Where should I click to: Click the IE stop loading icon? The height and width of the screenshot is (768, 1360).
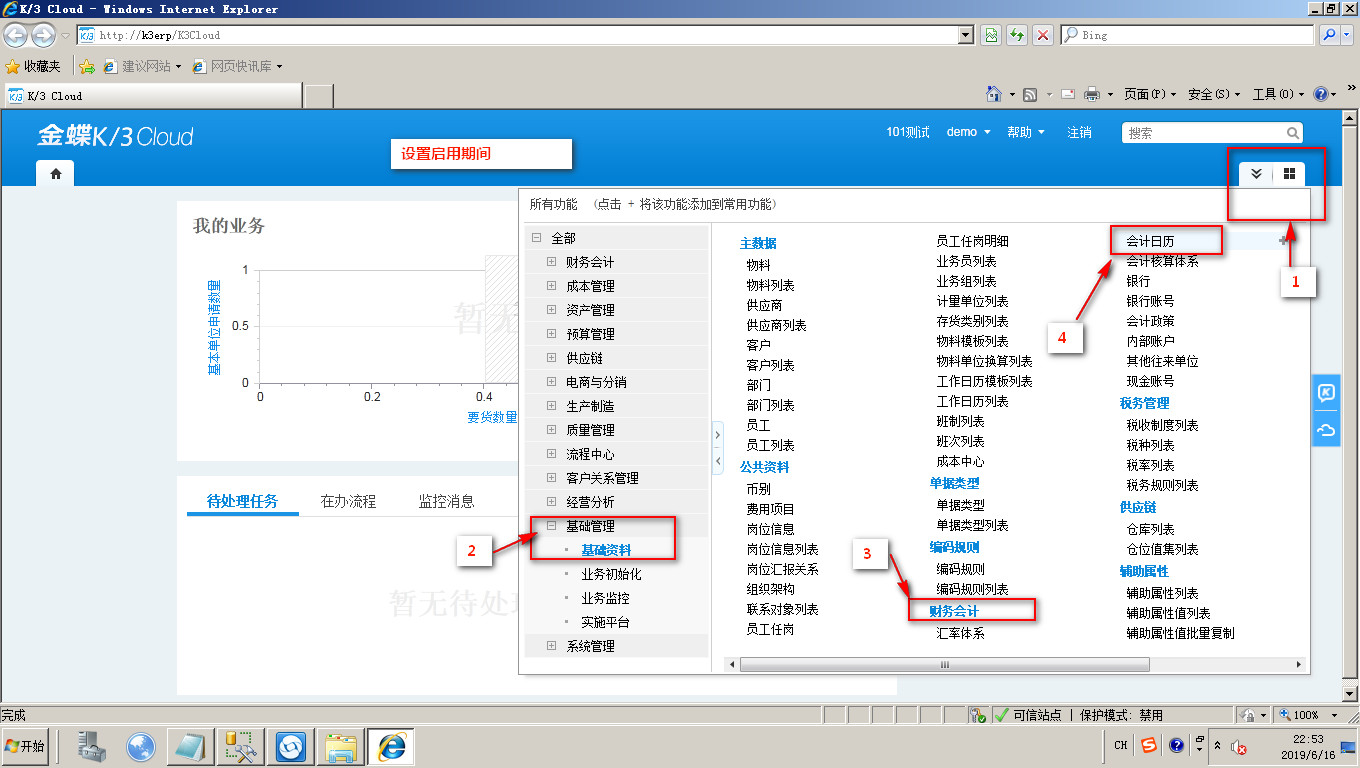tap(1043, 35)
